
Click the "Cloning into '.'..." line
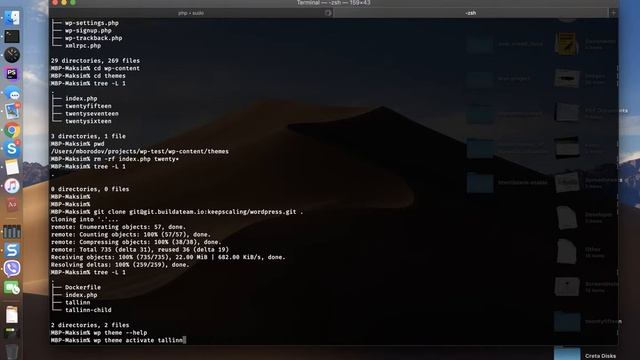(x=84, y=219)
